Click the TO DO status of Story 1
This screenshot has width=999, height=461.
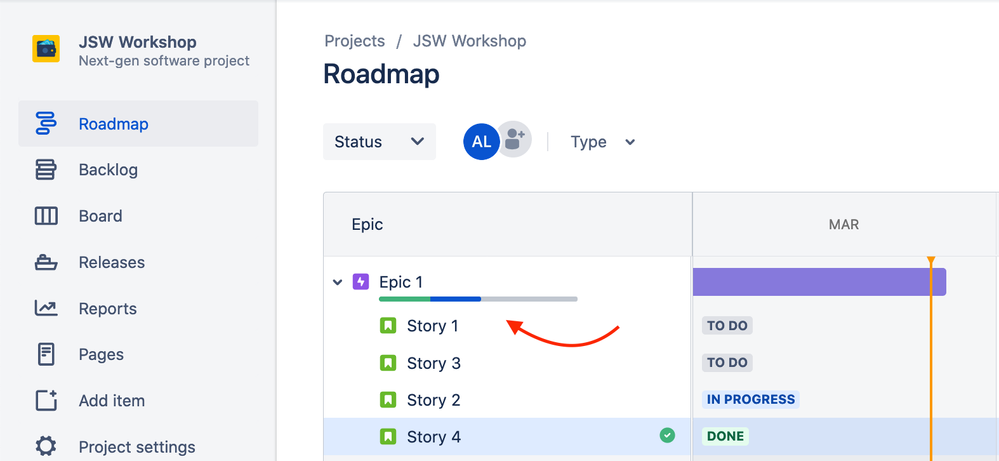point(727,326)
